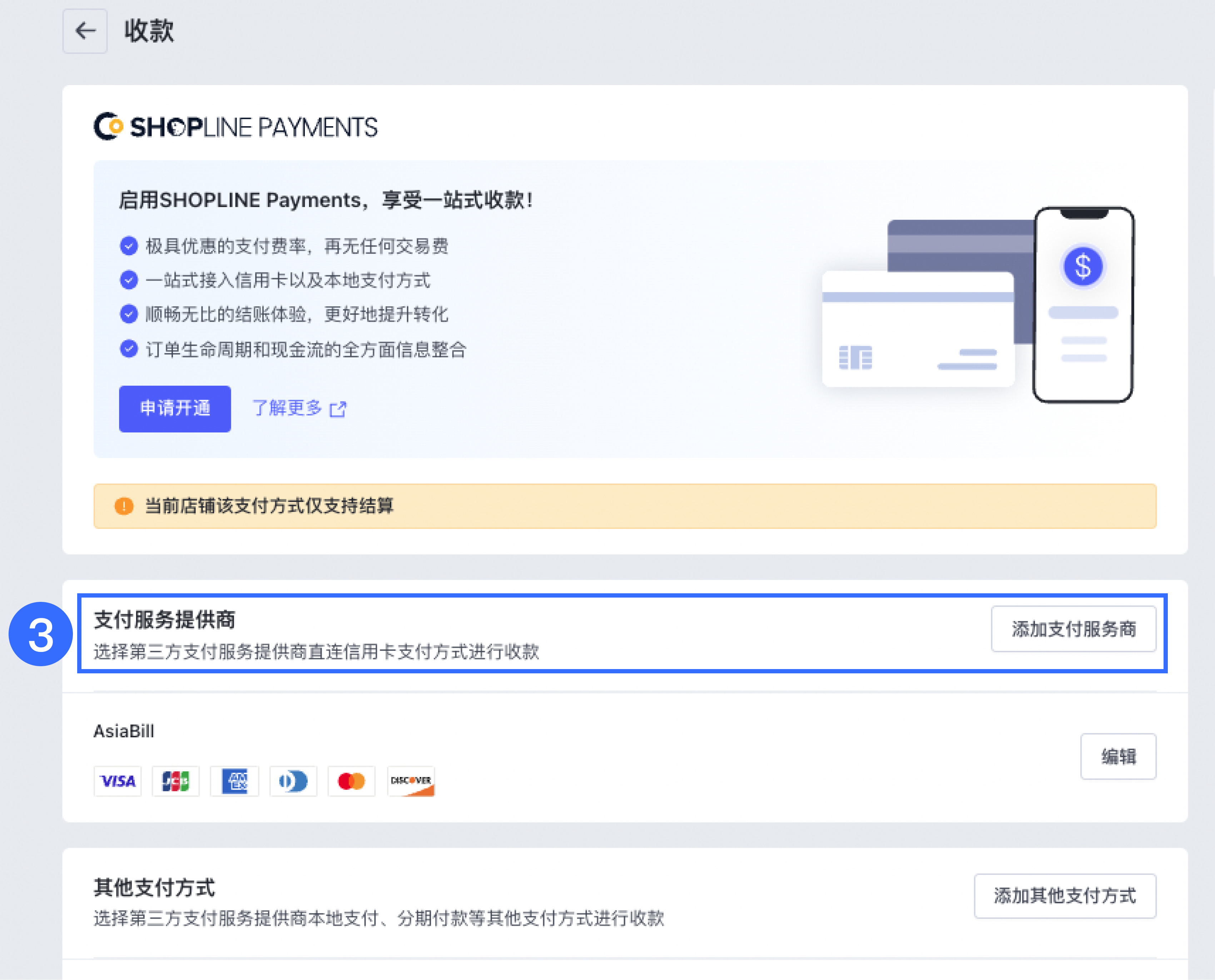Click the Diners Club card icon

[293, 781]
